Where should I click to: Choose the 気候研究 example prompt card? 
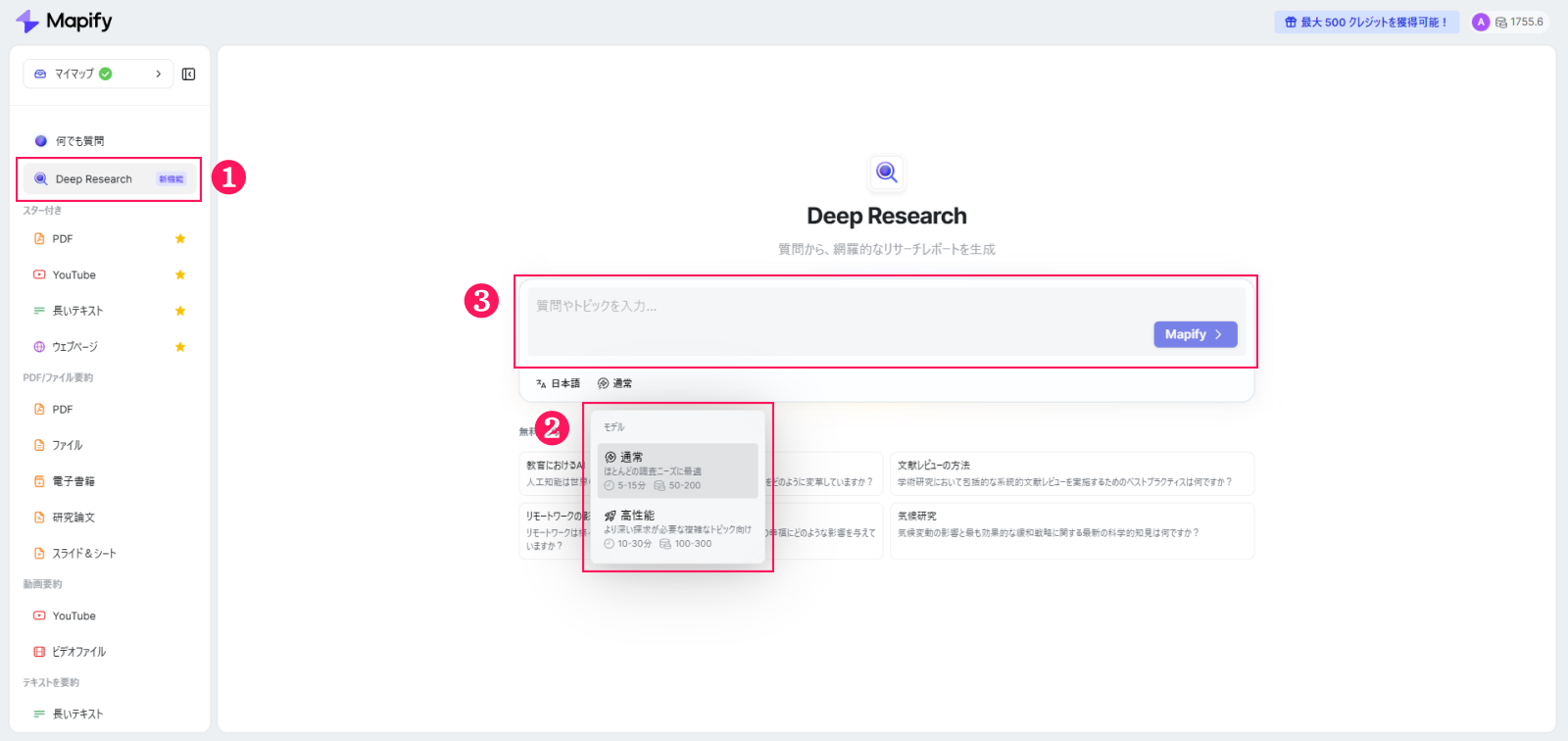point(1071,531)
